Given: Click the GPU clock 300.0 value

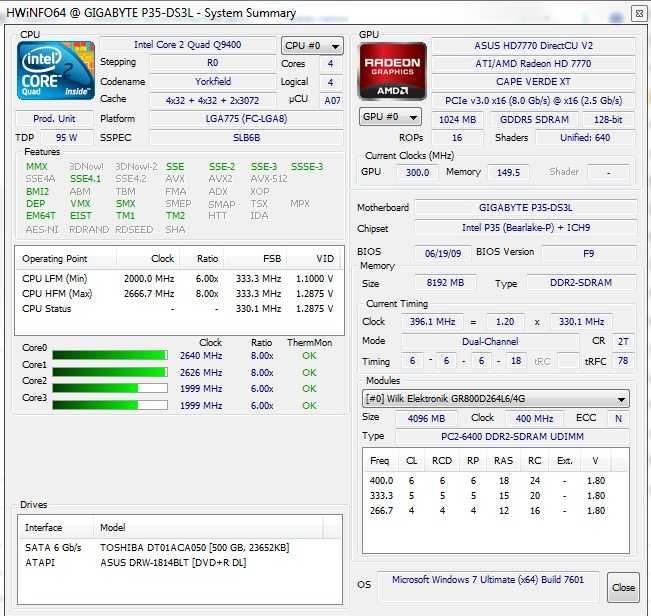Looking at the screenshot, I should [x=417, y=172].
